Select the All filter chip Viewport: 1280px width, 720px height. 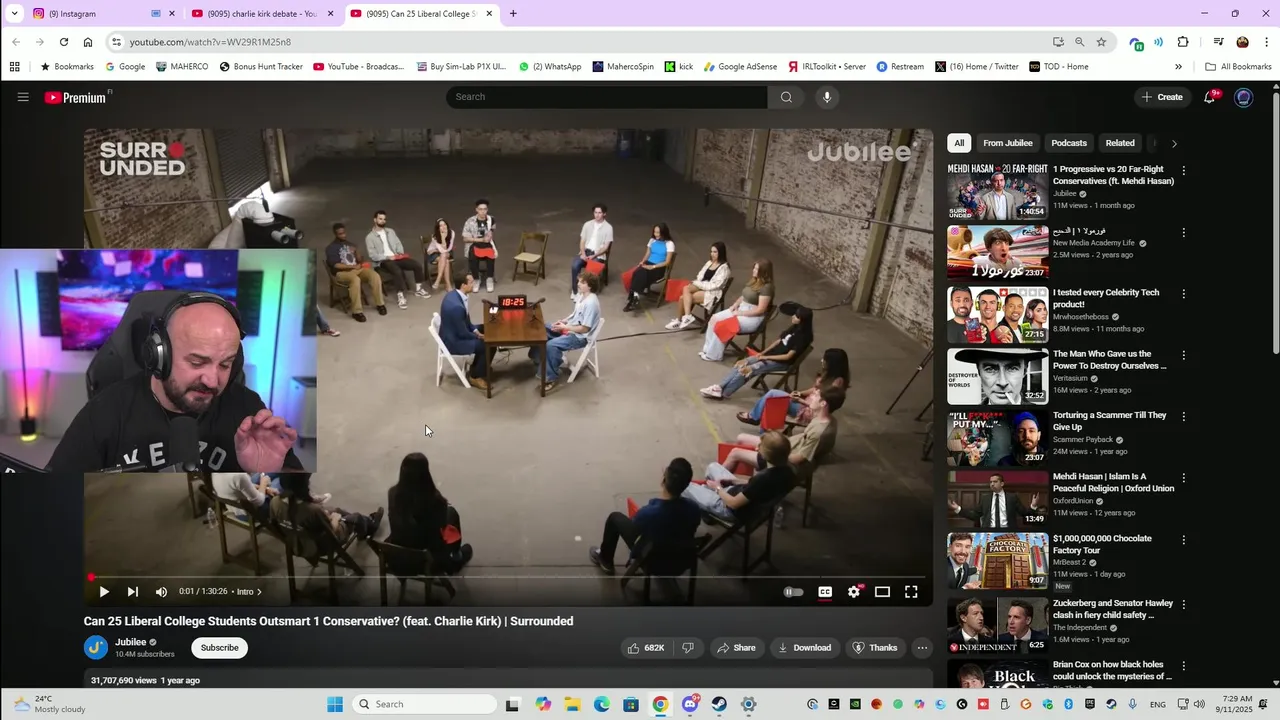(x=959, y=143)
